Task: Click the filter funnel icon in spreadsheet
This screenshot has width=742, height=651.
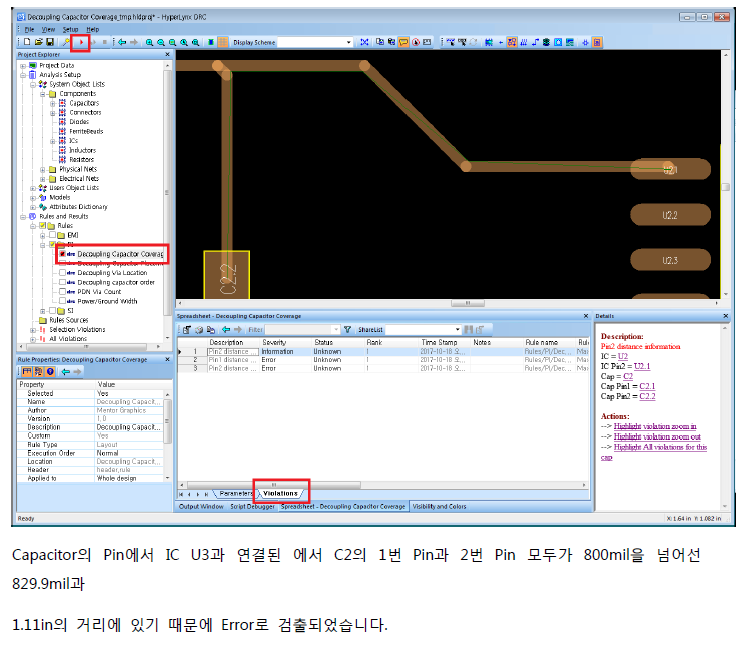Action: [x=347, y=329]
